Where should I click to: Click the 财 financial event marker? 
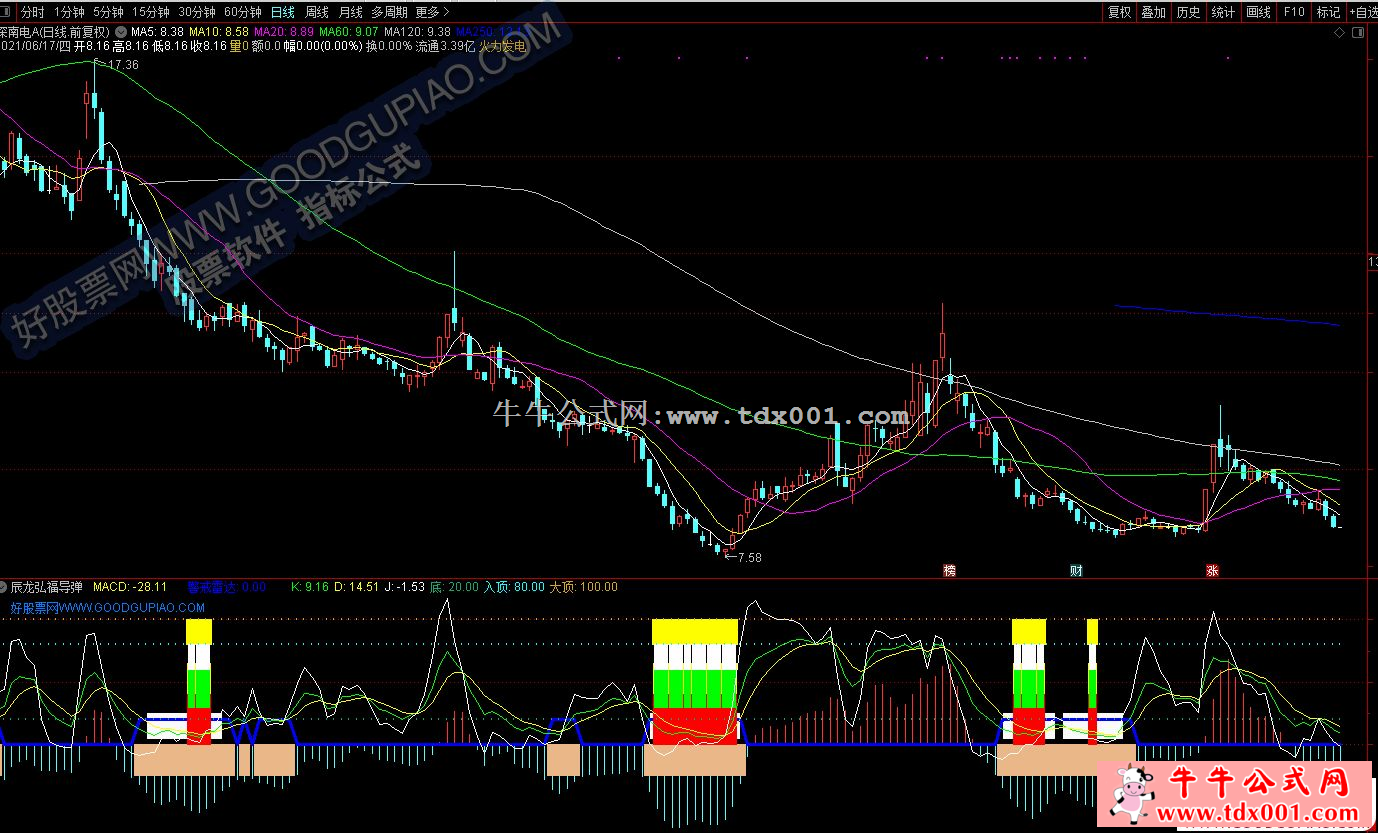pyautogui.click(x=1076, y=571)
